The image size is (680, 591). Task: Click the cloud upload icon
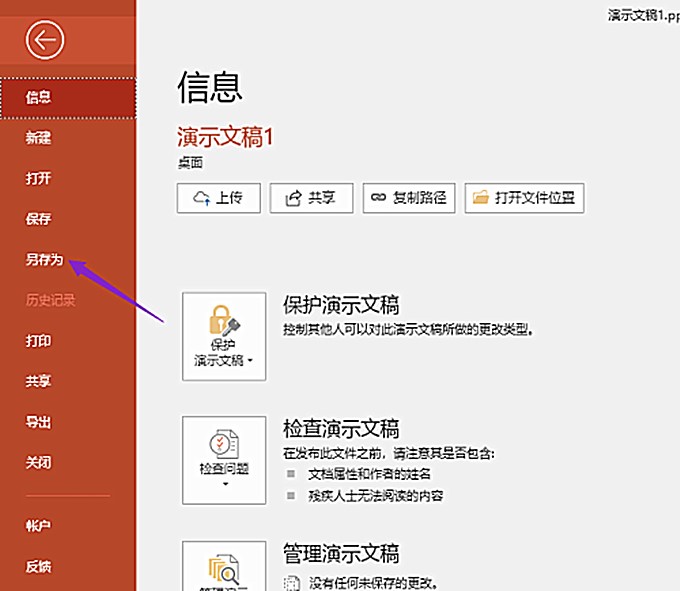[x=202, y=198]
